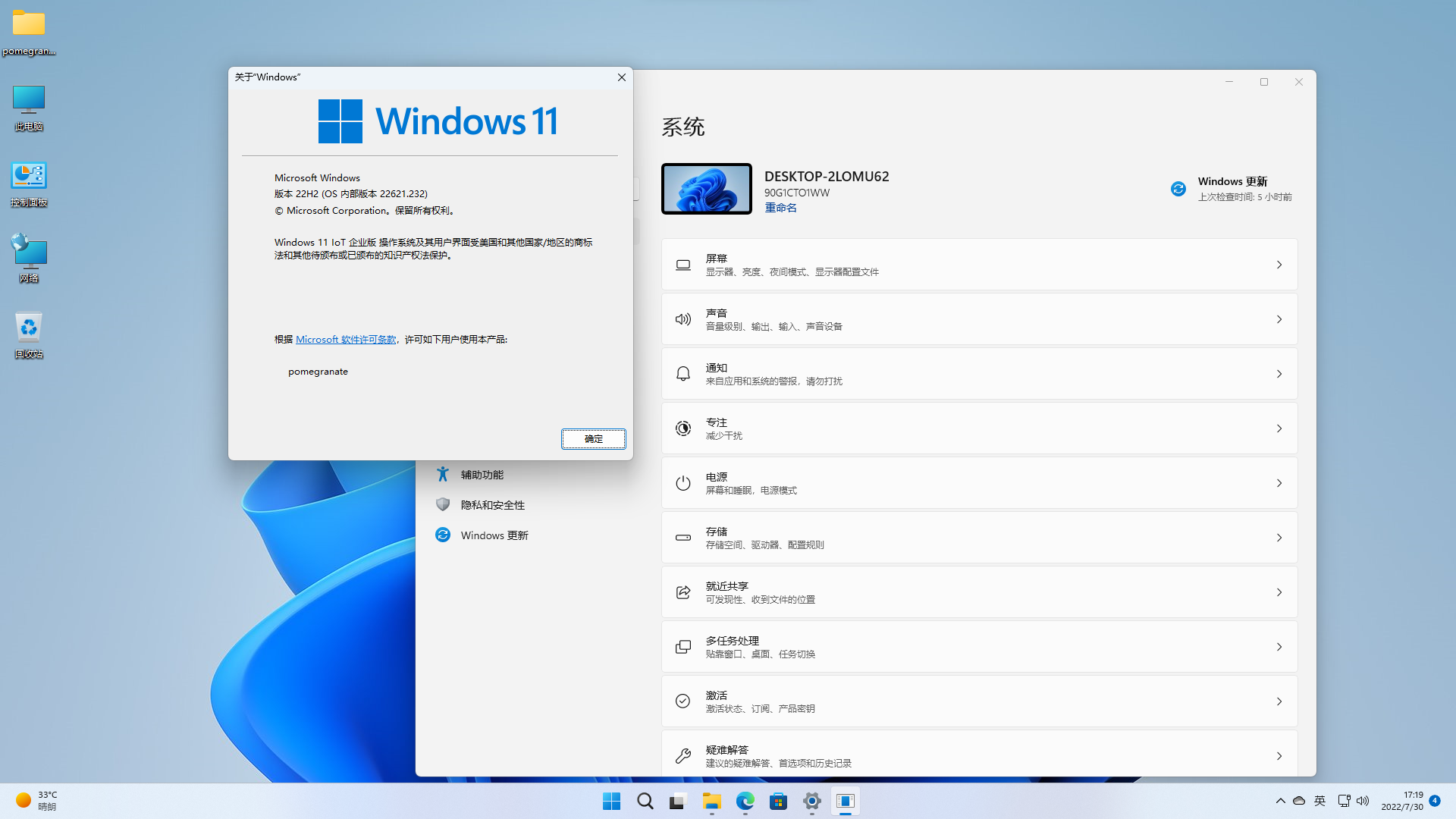
Task: Click the Multitasking (多任务处理) icon
Action: point(683,647)
